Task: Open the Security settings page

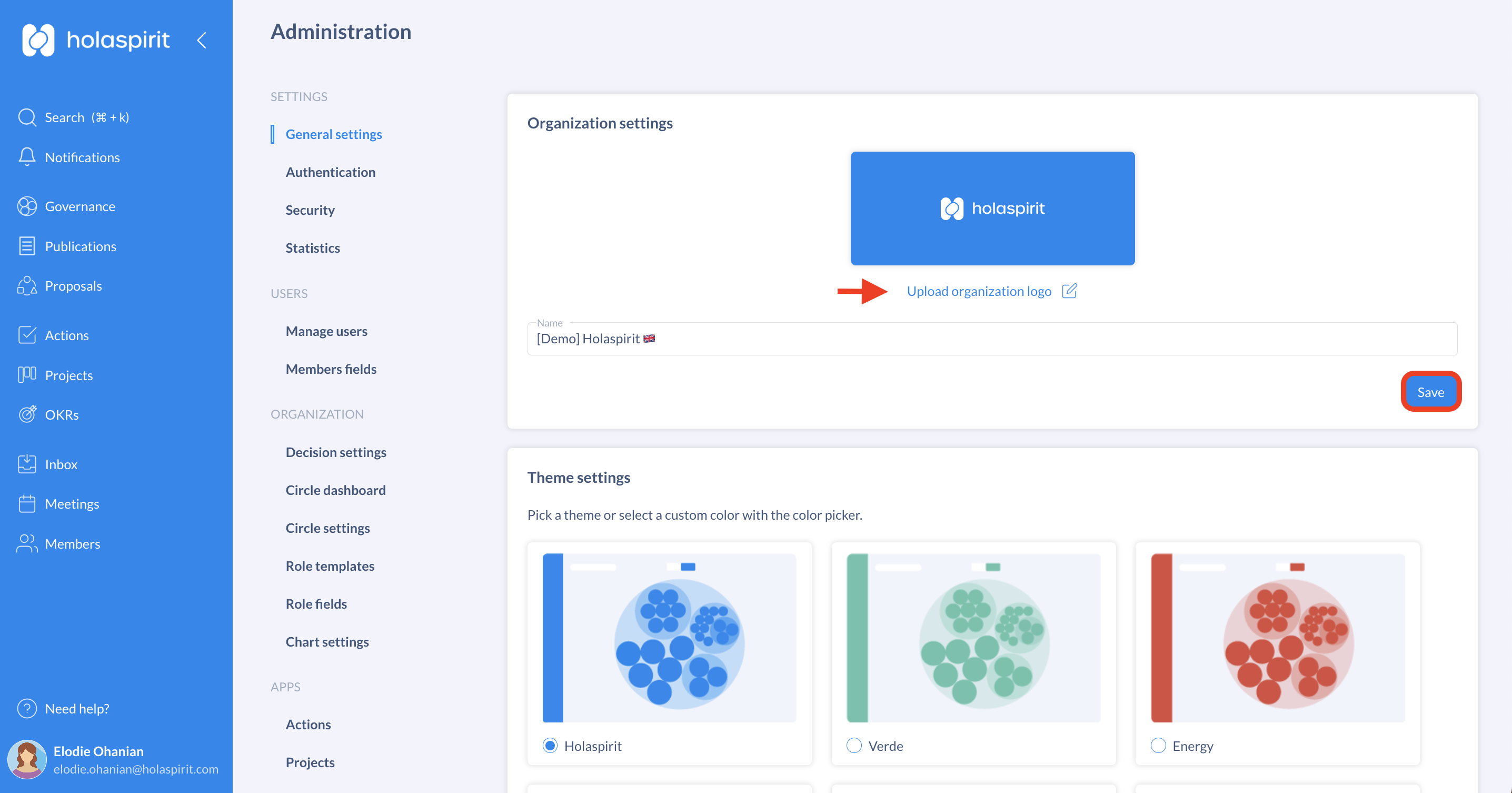Action: (310, 210)
